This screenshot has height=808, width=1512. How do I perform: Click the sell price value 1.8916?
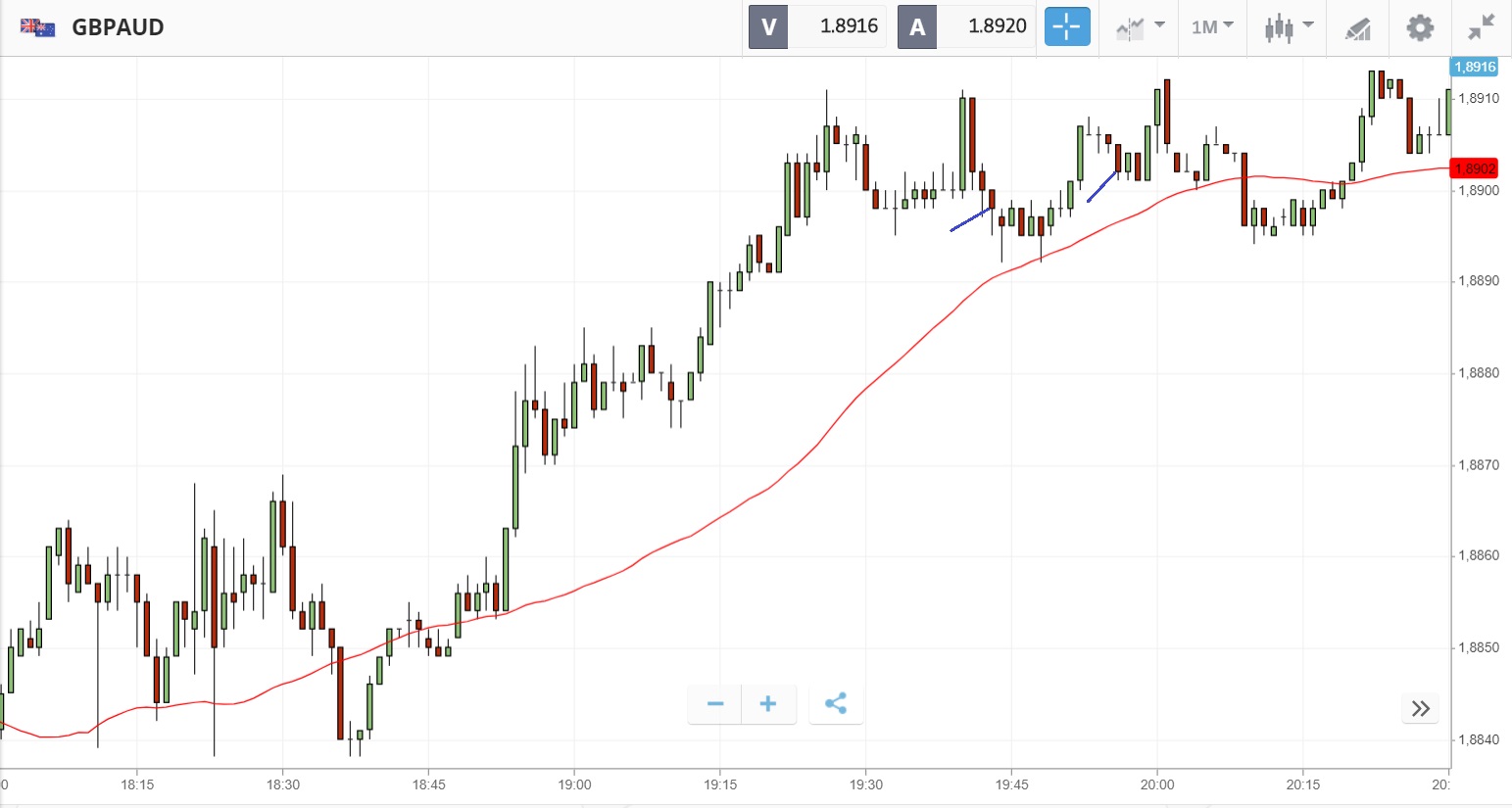[849, 26]
